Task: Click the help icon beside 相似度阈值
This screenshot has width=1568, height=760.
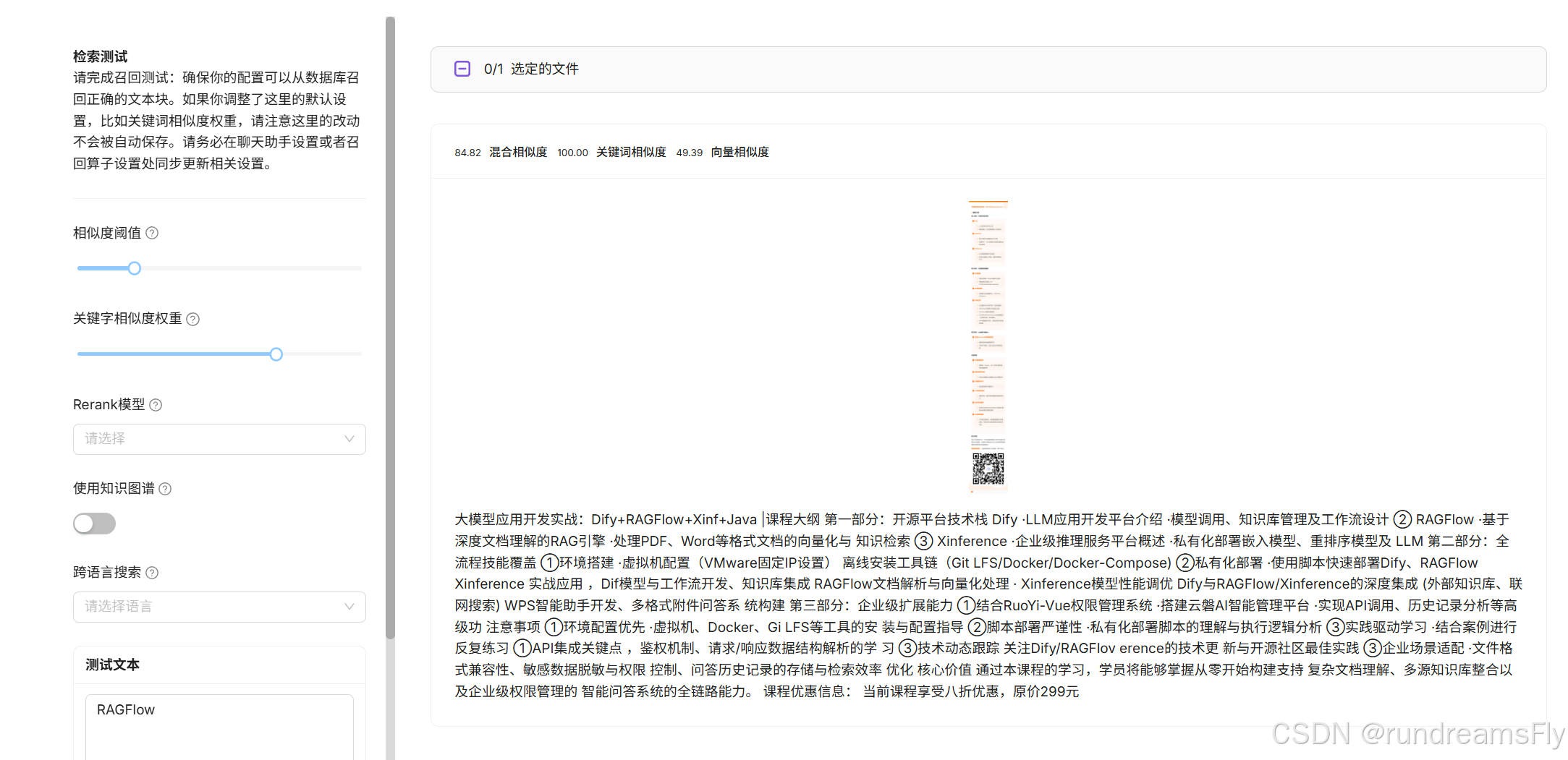Action: tap(152, 233)
